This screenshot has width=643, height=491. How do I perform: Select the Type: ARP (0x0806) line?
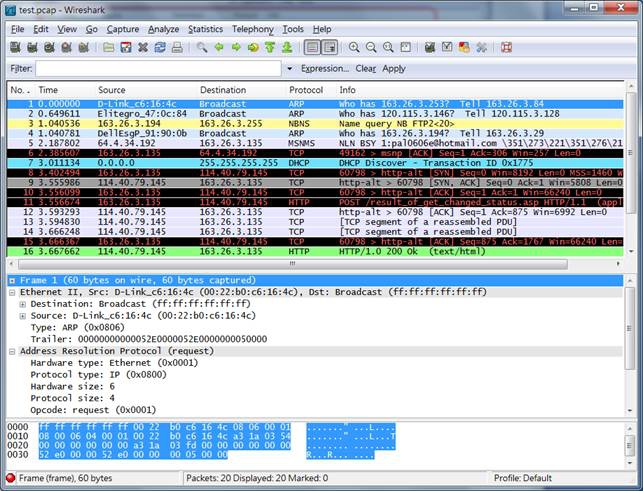click(77, 327)
